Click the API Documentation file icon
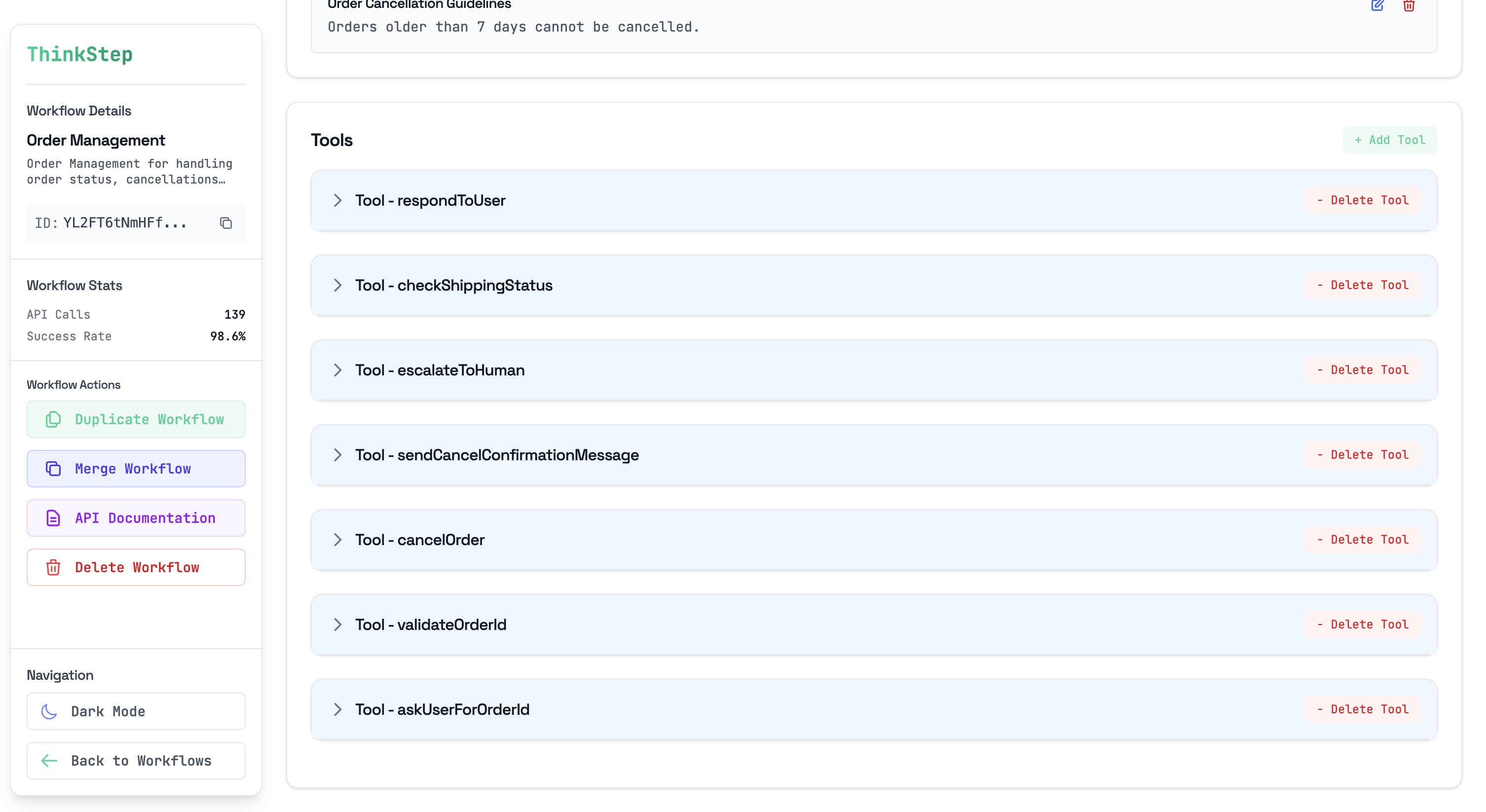 pos(53,518)
